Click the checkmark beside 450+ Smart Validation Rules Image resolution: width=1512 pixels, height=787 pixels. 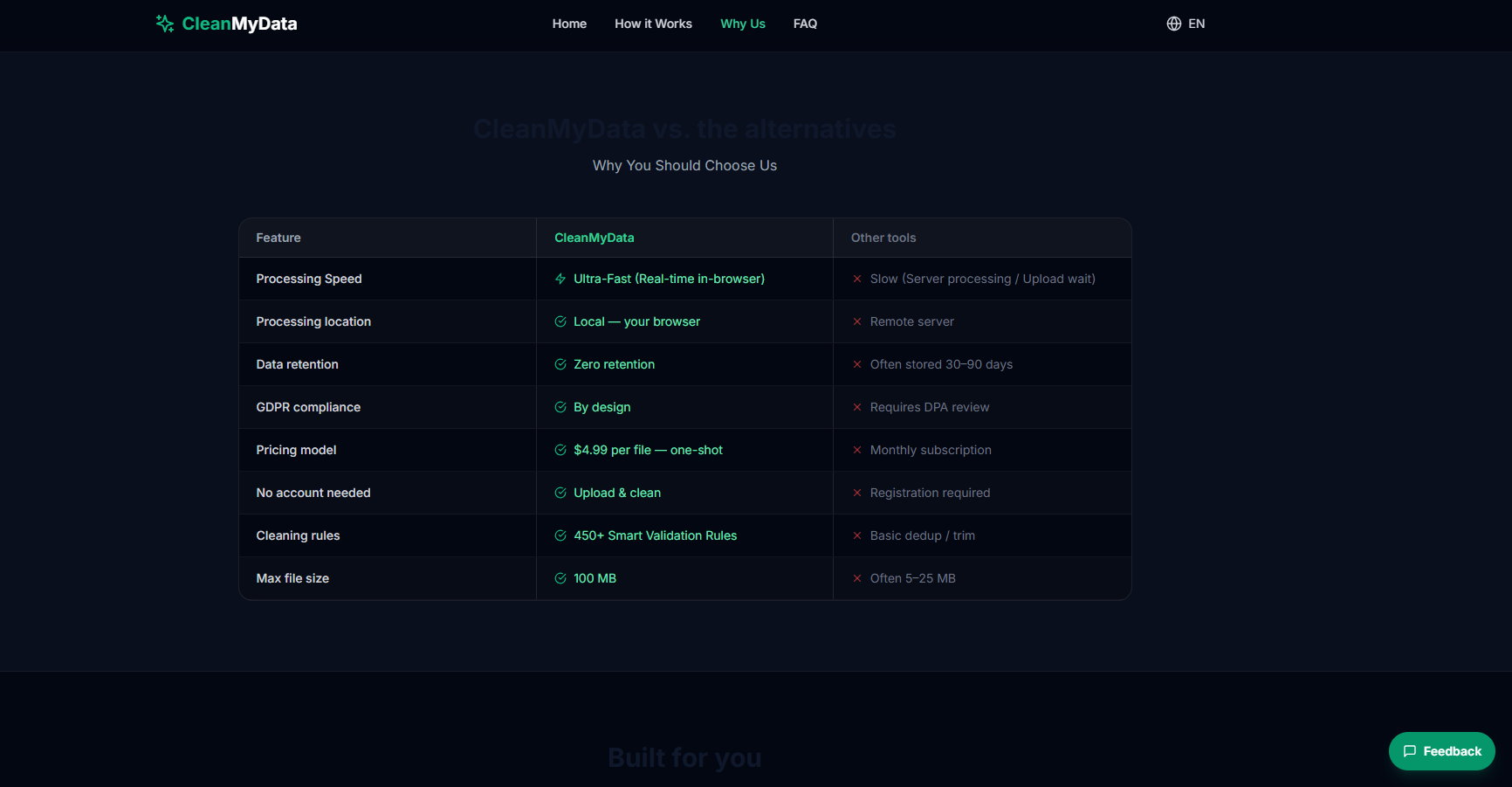(x=560, y=535)
